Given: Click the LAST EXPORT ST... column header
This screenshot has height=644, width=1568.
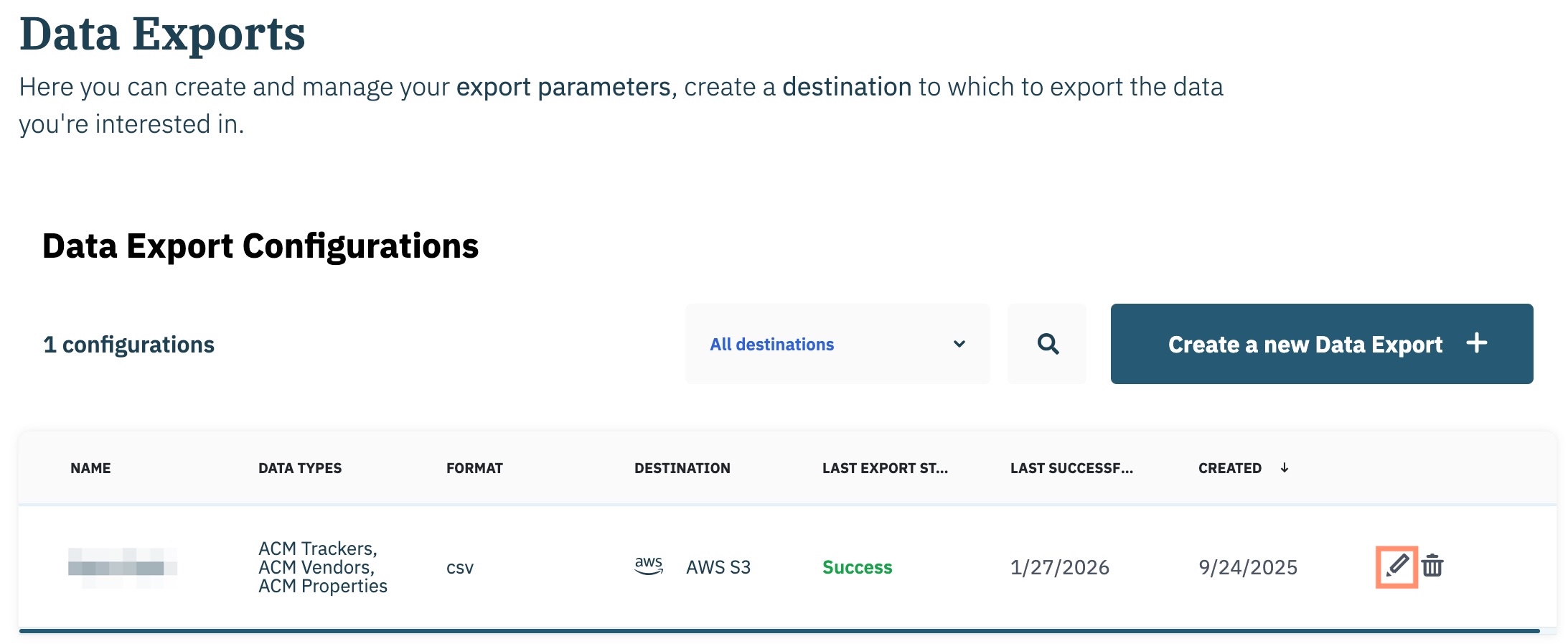Looking at the screenshot, I should pos(885,468).
